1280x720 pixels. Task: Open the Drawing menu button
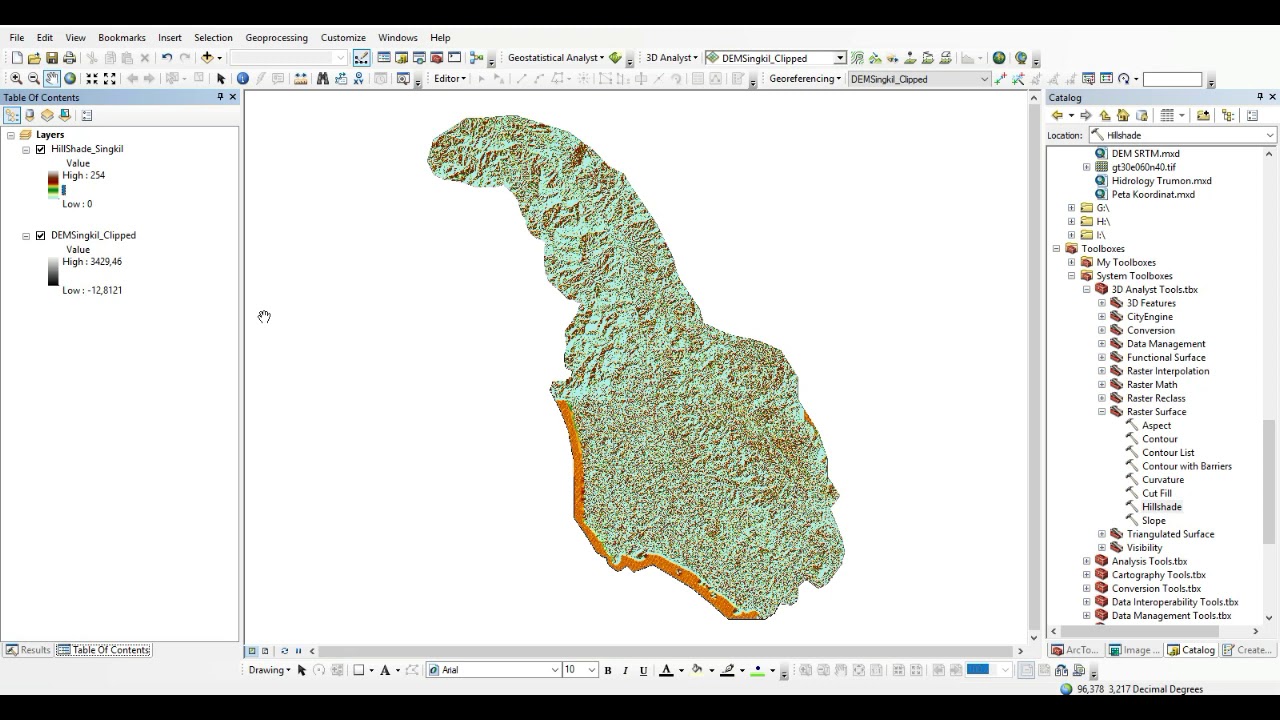[270, 670]
